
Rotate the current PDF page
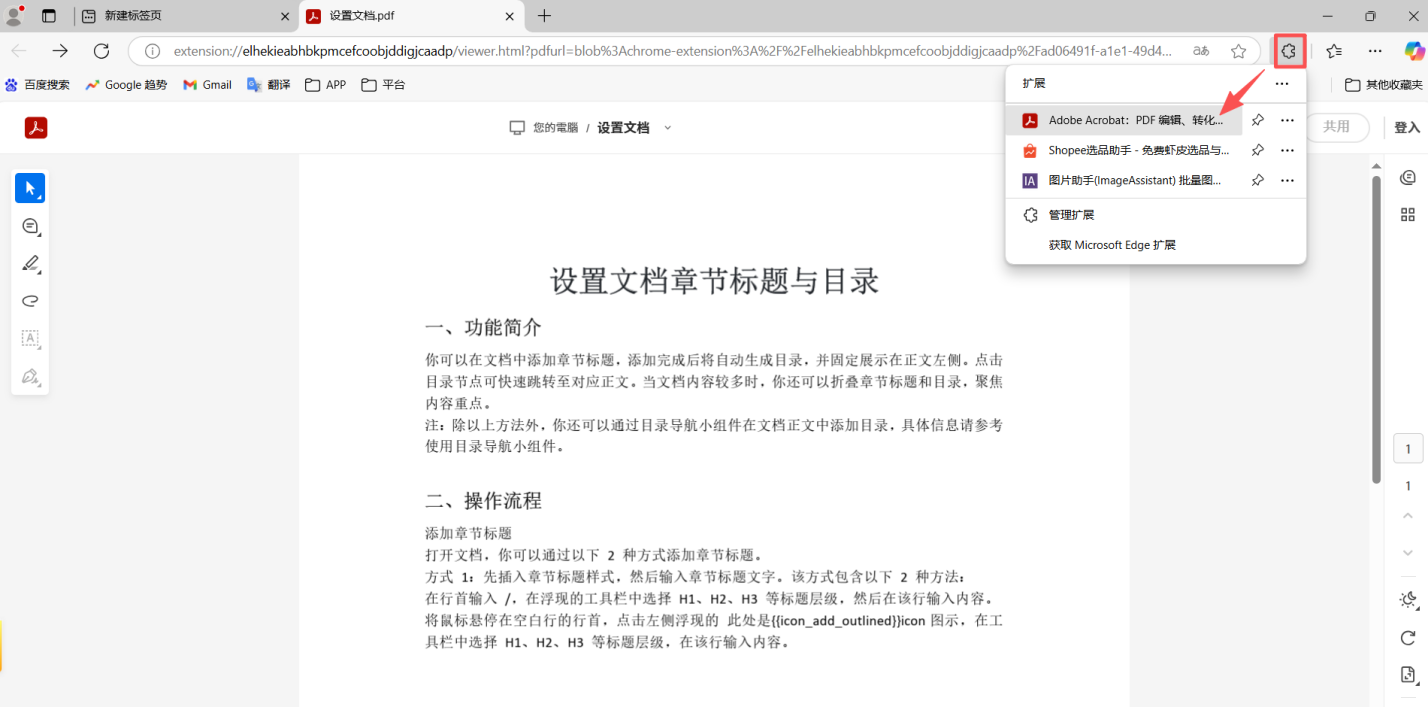coord(1407,638)
